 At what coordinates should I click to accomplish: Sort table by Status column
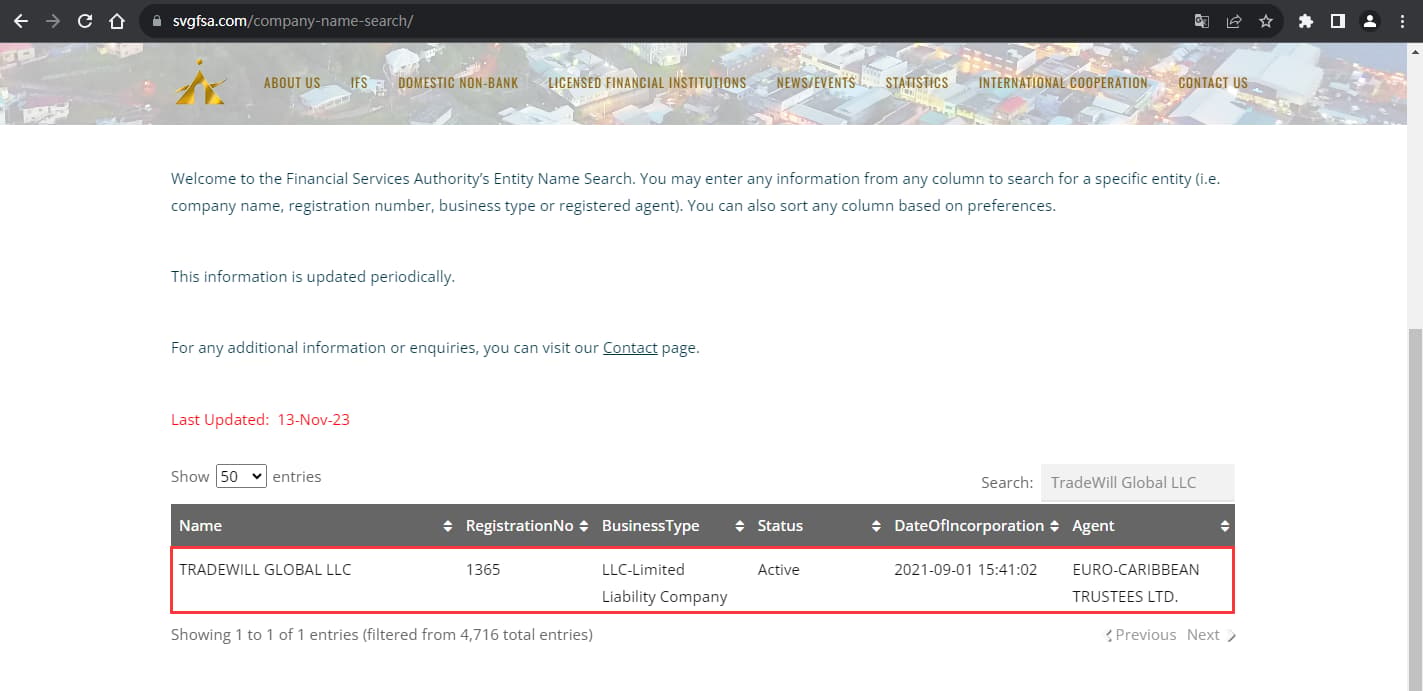click(x=818, y=525)
